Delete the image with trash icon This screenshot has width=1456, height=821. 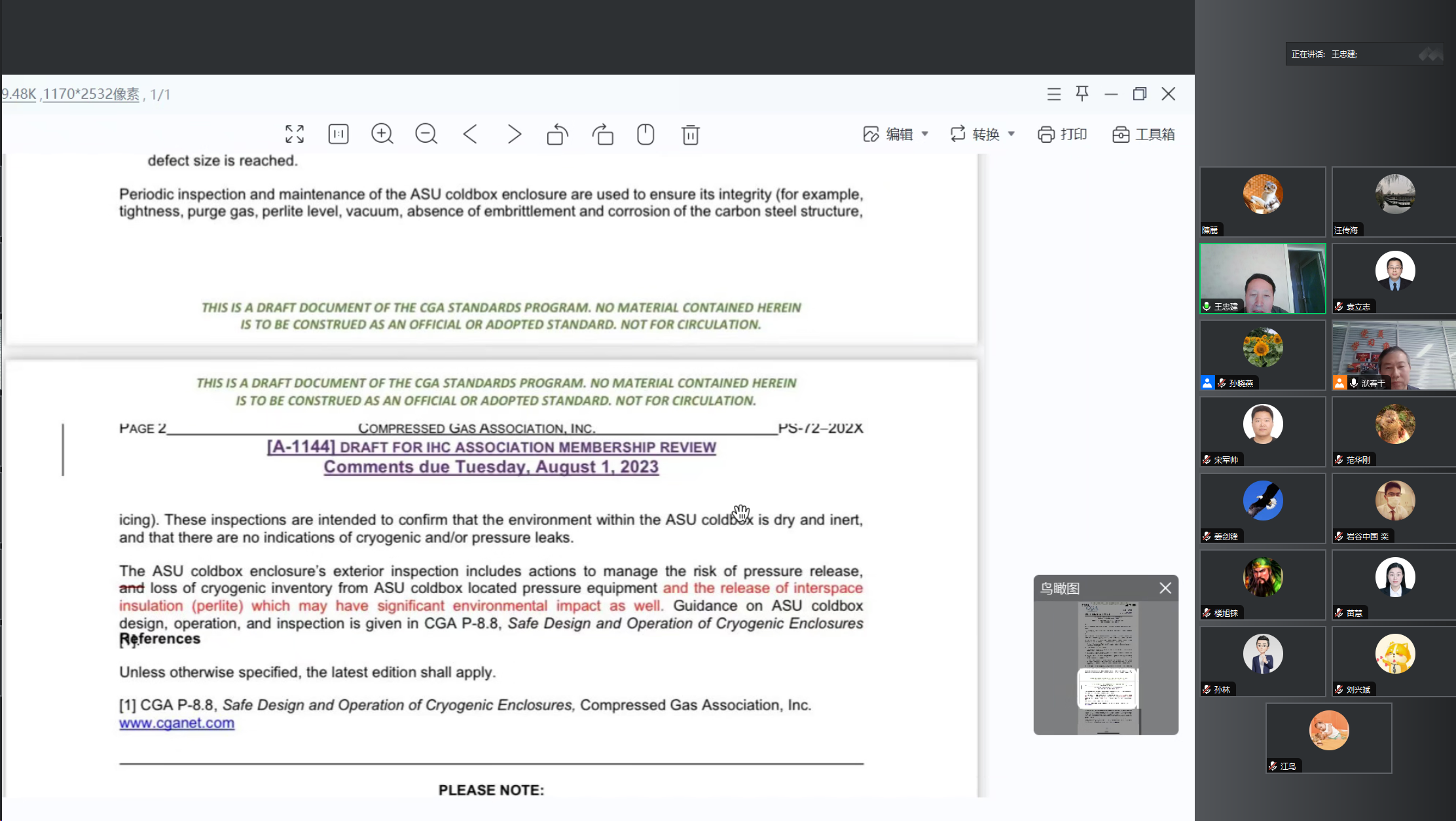(x=690, y=134)
